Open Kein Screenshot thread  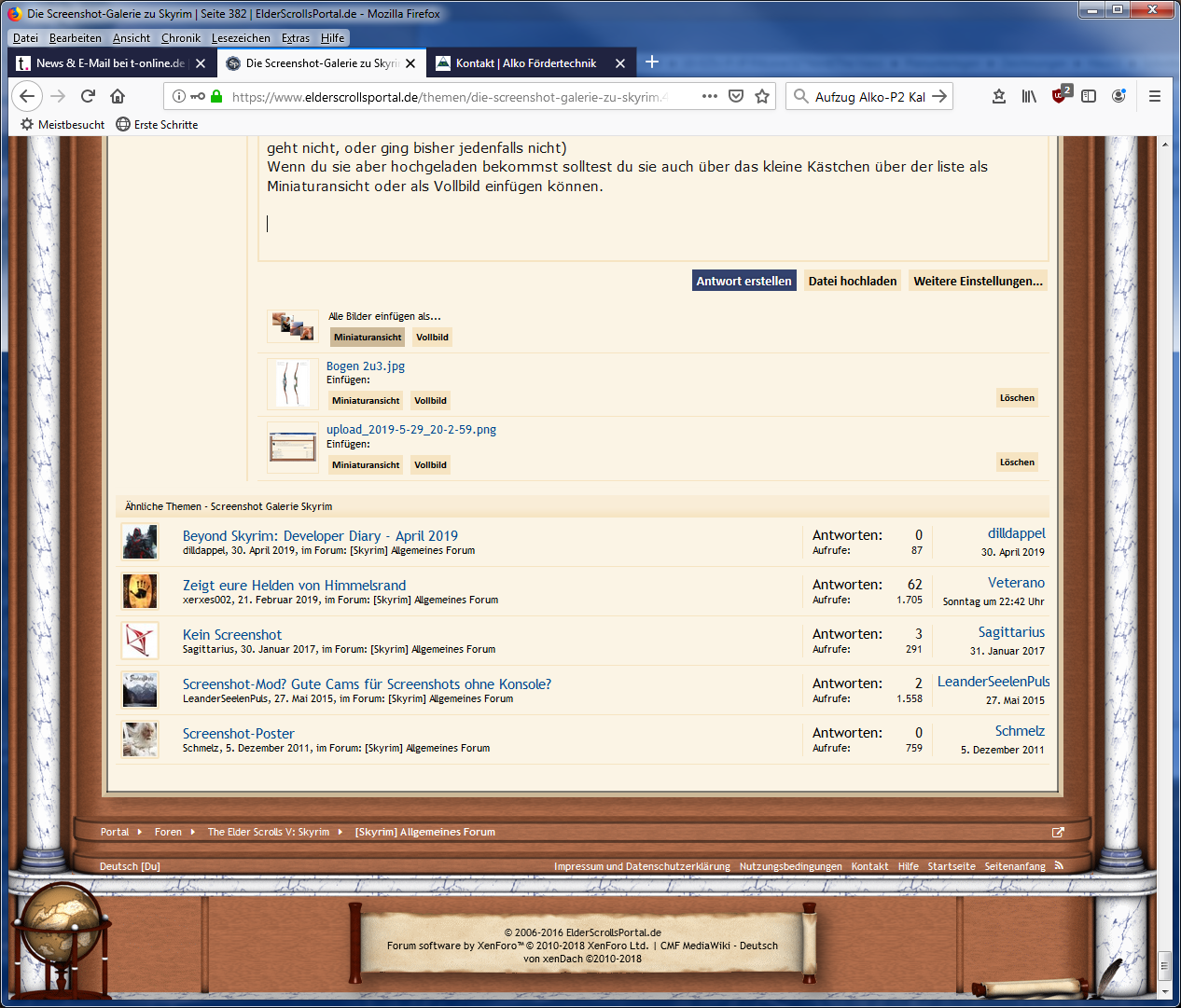[232, 635]
